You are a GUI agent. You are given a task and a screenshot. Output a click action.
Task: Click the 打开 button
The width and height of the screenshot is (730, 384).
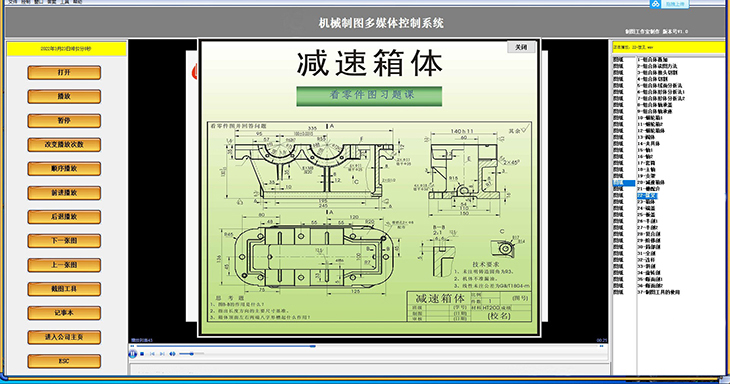tap(64, 73)
